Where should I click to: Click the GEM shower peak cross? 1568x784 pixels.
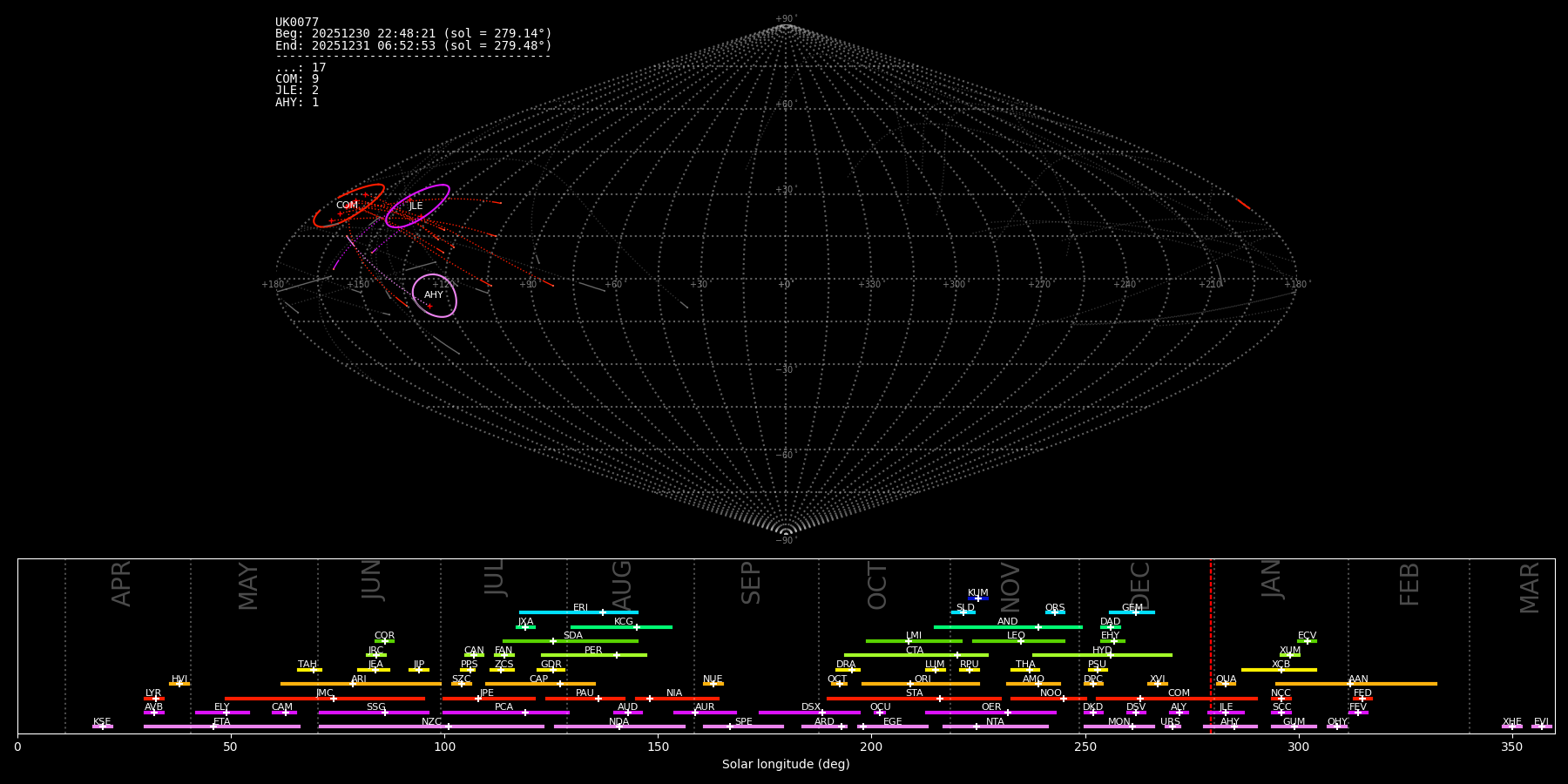(1135, 612)
